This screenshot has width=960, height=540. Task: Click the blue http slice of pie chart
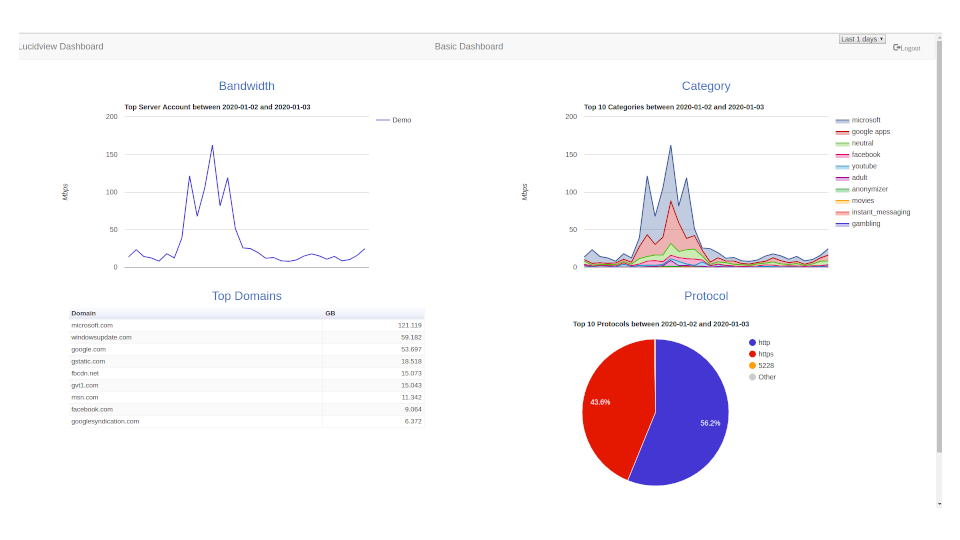690,420
